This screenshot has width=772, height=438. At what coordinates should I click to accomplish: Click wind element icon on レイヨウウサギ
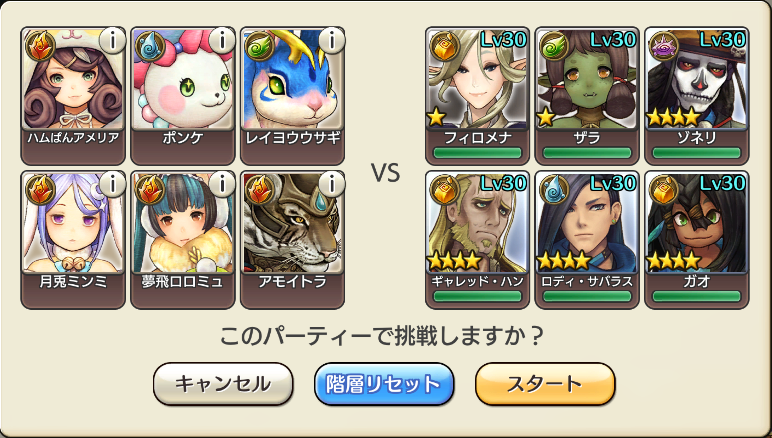click(259, 46)
